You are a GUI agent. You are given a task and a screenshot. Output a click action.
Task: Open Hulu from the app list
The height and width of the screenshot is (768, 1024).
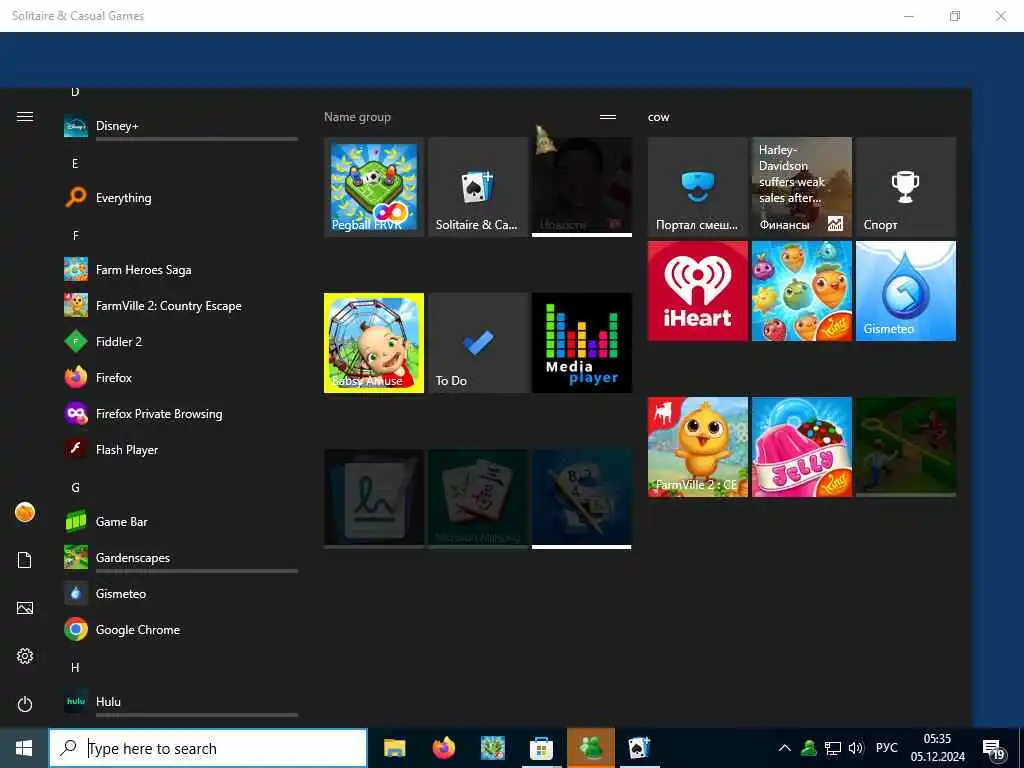click(x=181, y=701)
